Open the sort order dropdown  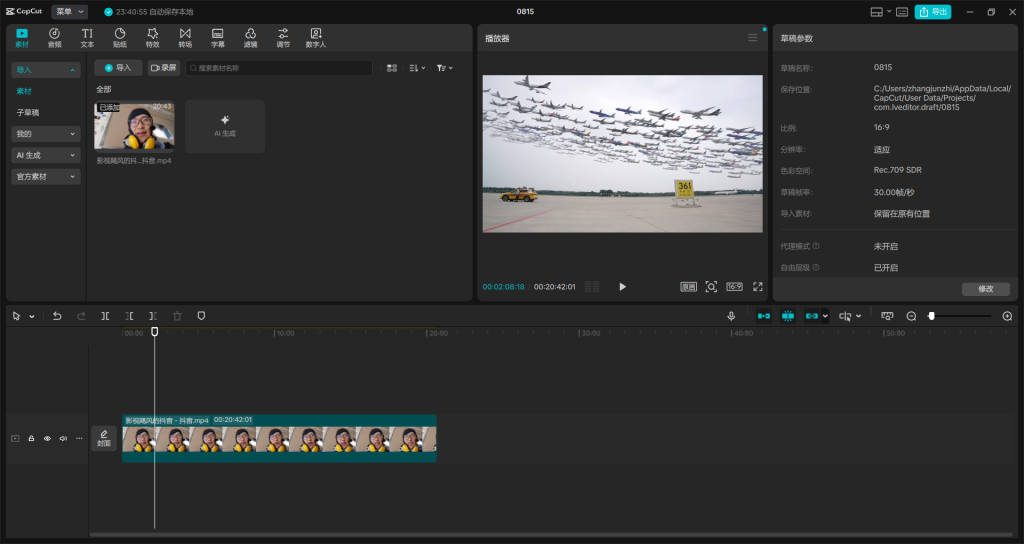click(x=417, y=68)
